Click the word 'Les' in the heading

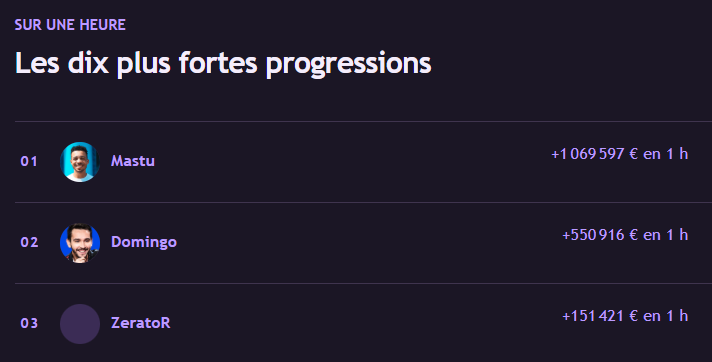(37, 63)
